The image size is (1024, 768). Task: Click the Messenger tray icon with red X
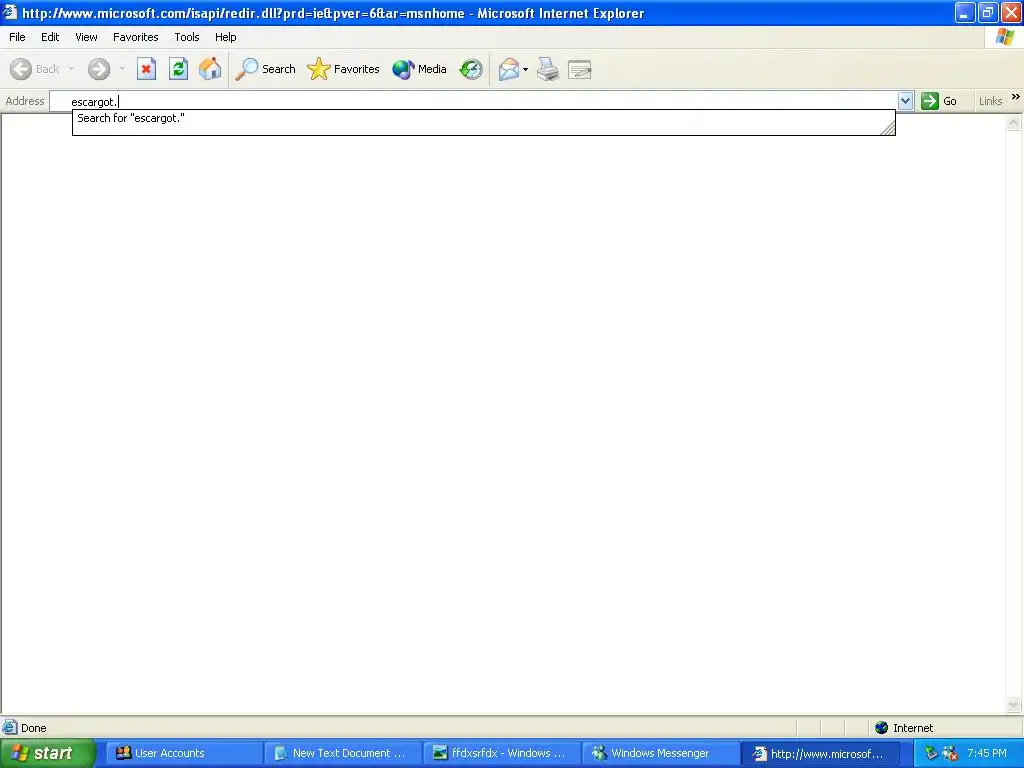point(950,753)
